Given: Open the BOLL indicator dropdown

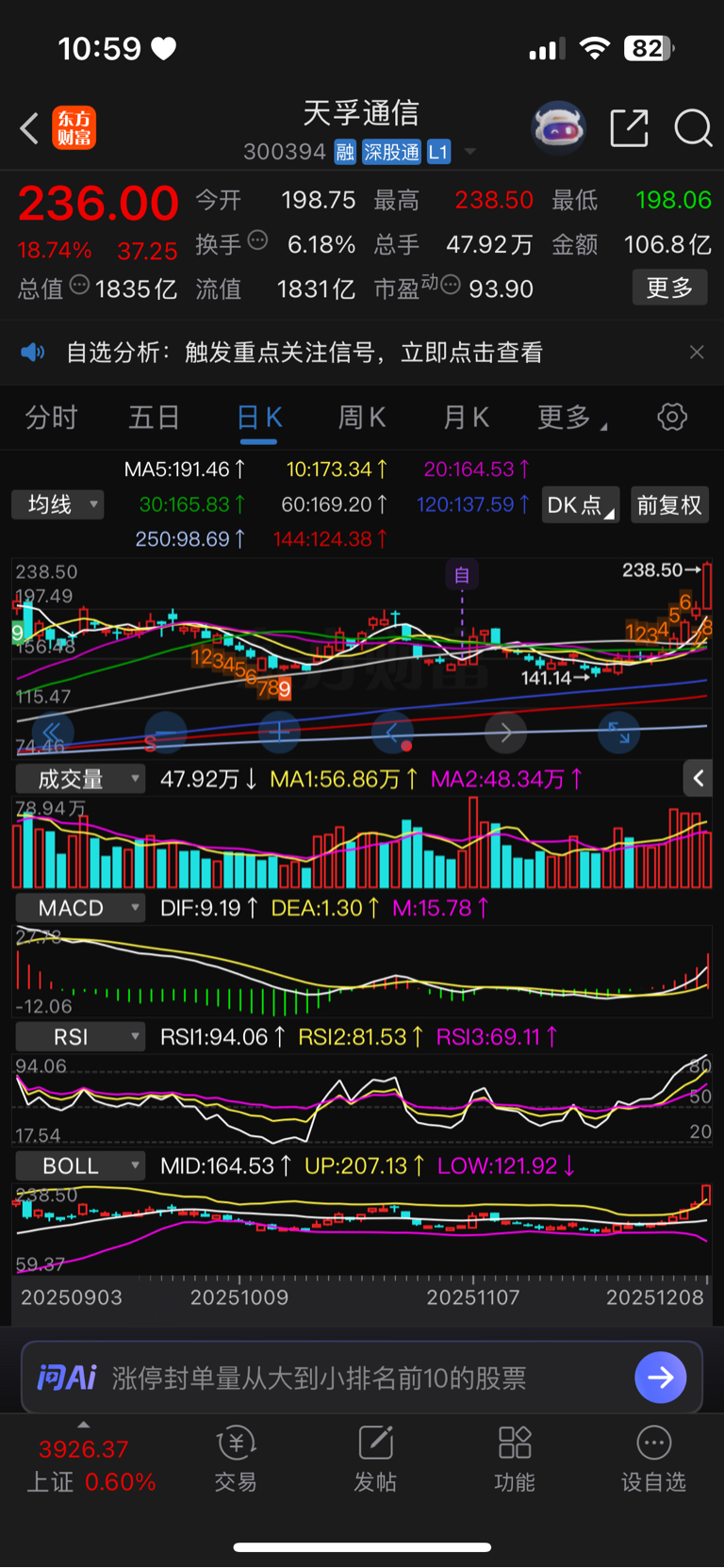Looking at the screenshot, I should pyautogui.click(x=80, y=1166).
